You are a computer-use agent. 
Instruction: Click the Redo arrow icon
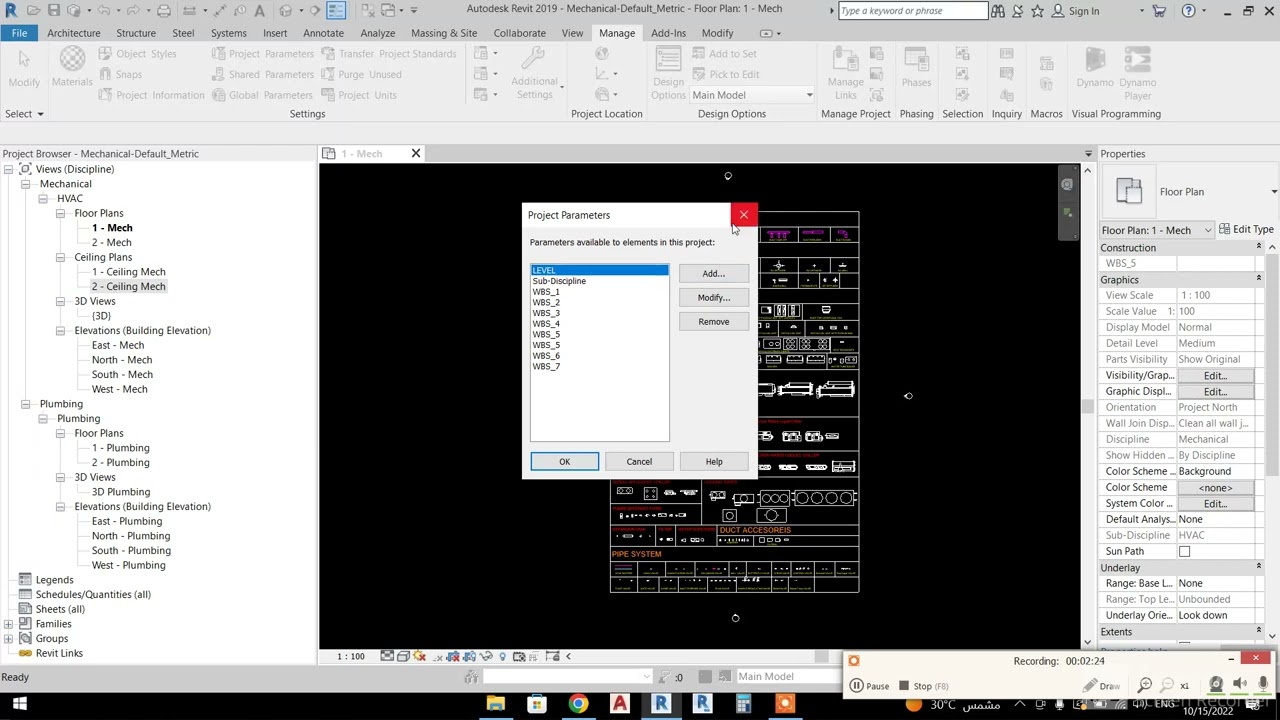click(132, 11)
